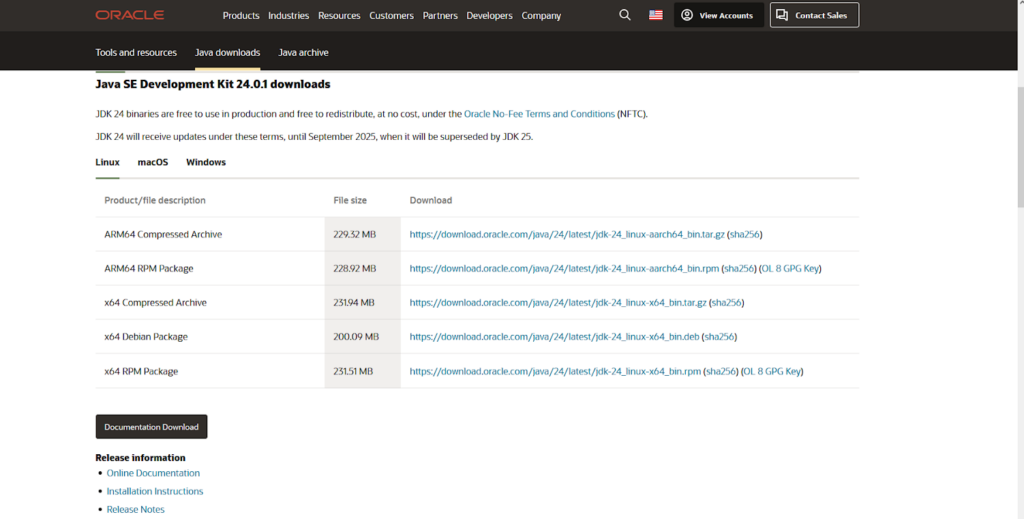Switch to the Java archive tab
Screen dimensions: 1024x519
point(303,52)
